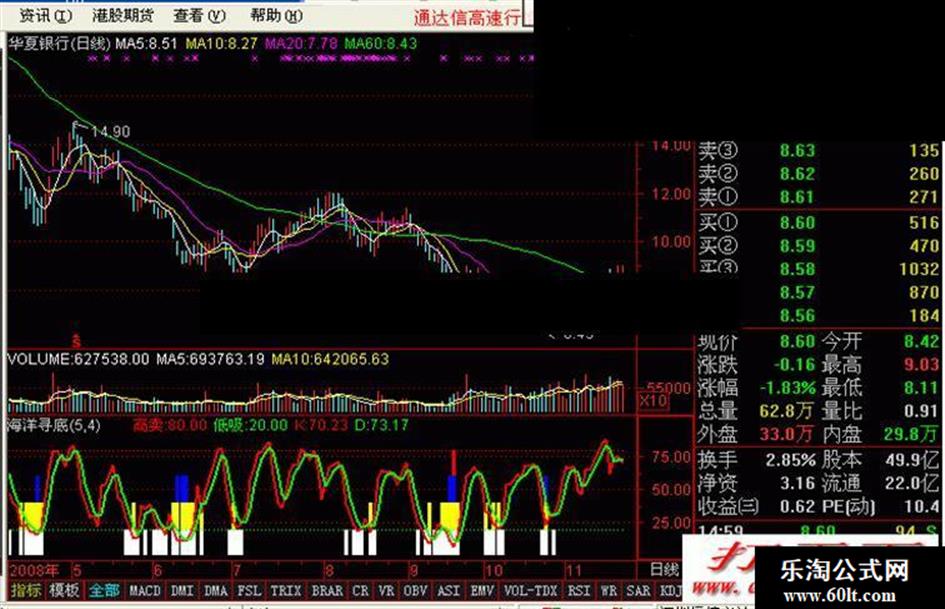The height and width of the screenshot is (609, 945).
Task: Switch to TRIX indicator tab
Action: tap(286, 590)
